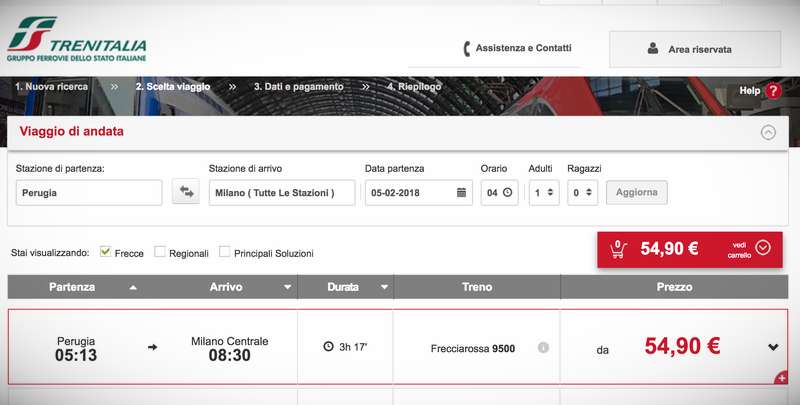
Task: Click the Stazione di partenza Perugia field
Action: [x=89, y=192]
